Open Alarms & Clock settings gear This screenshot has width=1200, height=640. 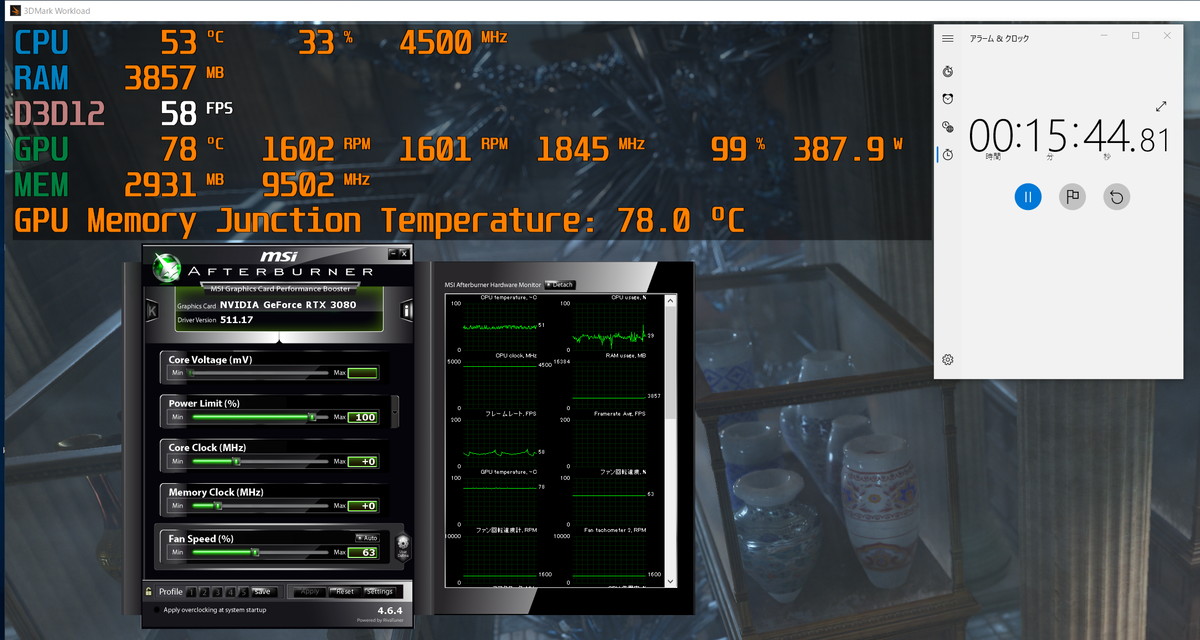click(948, 359)
